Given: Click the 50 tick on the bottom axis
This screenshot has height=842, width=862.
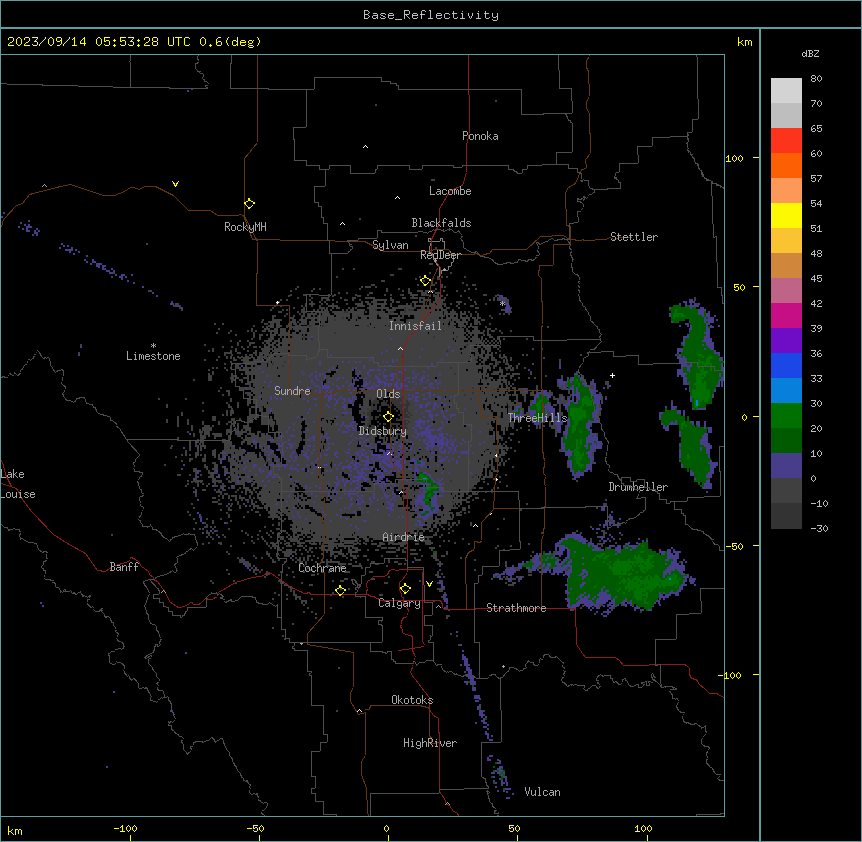Looking at the screenshot, I should 514,828.
